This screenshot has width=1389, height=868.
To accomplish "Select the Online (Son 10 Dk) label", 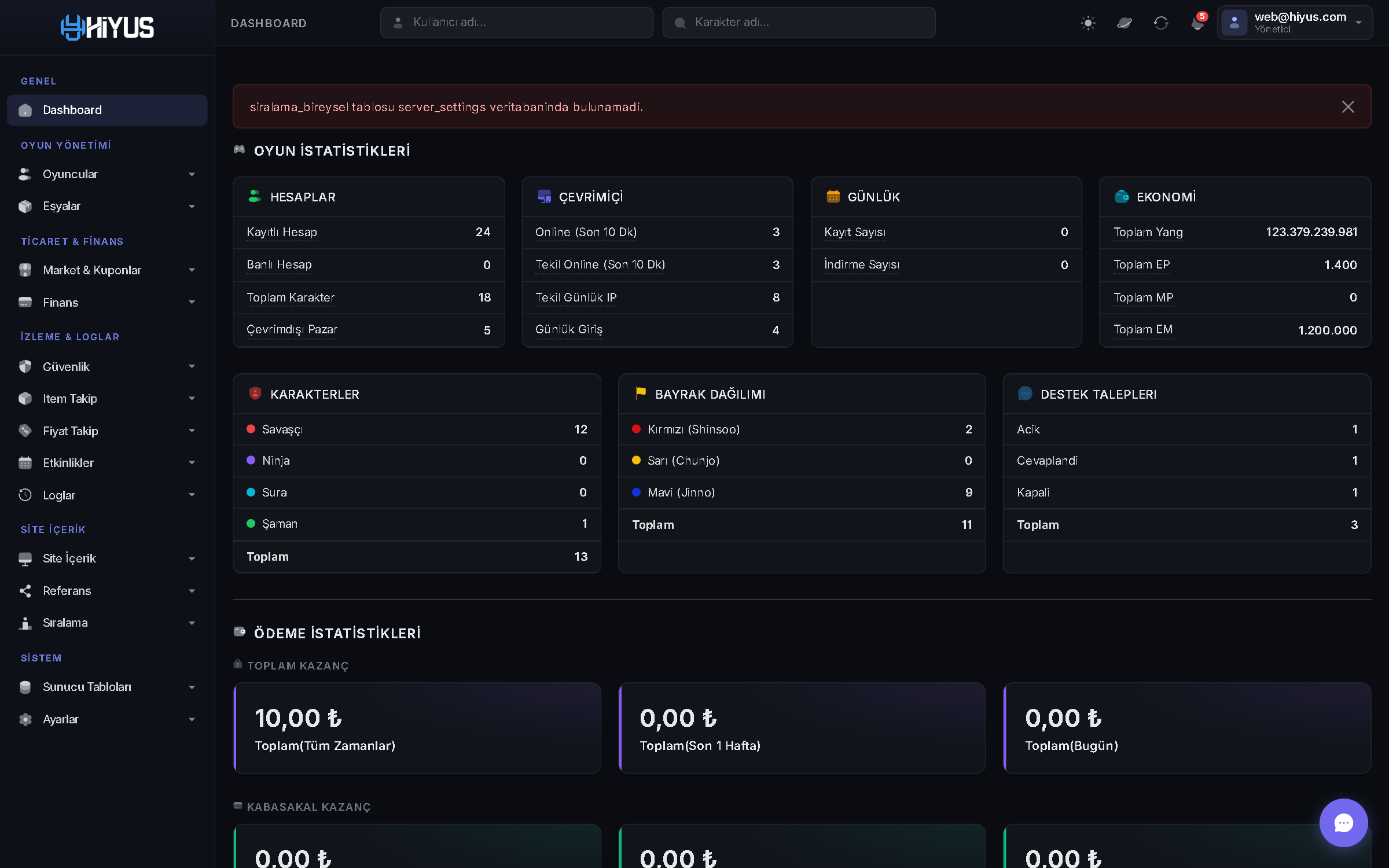I will (x=586, y=232).
